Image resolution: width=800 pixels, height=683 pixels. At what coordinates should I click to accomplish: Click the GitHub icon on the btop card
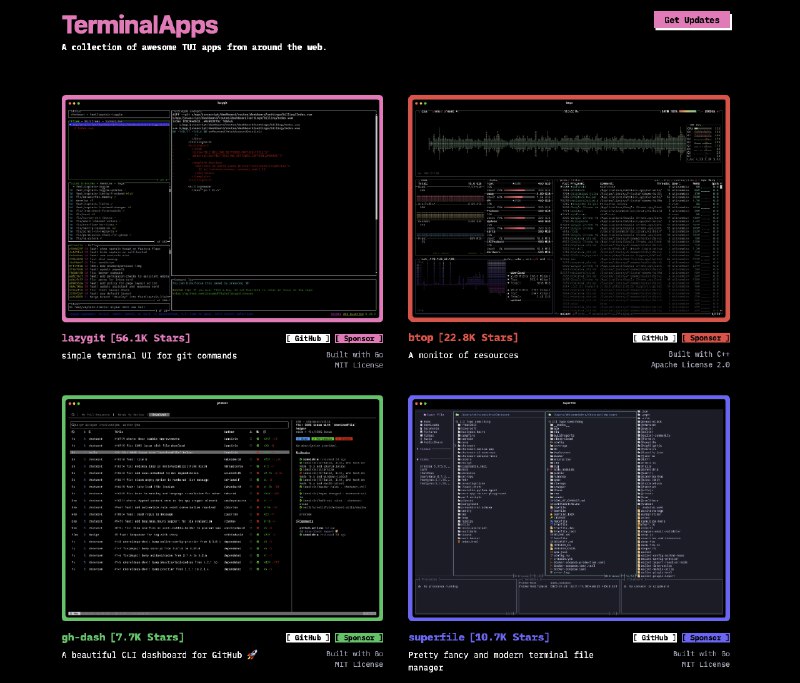[654, 338]
